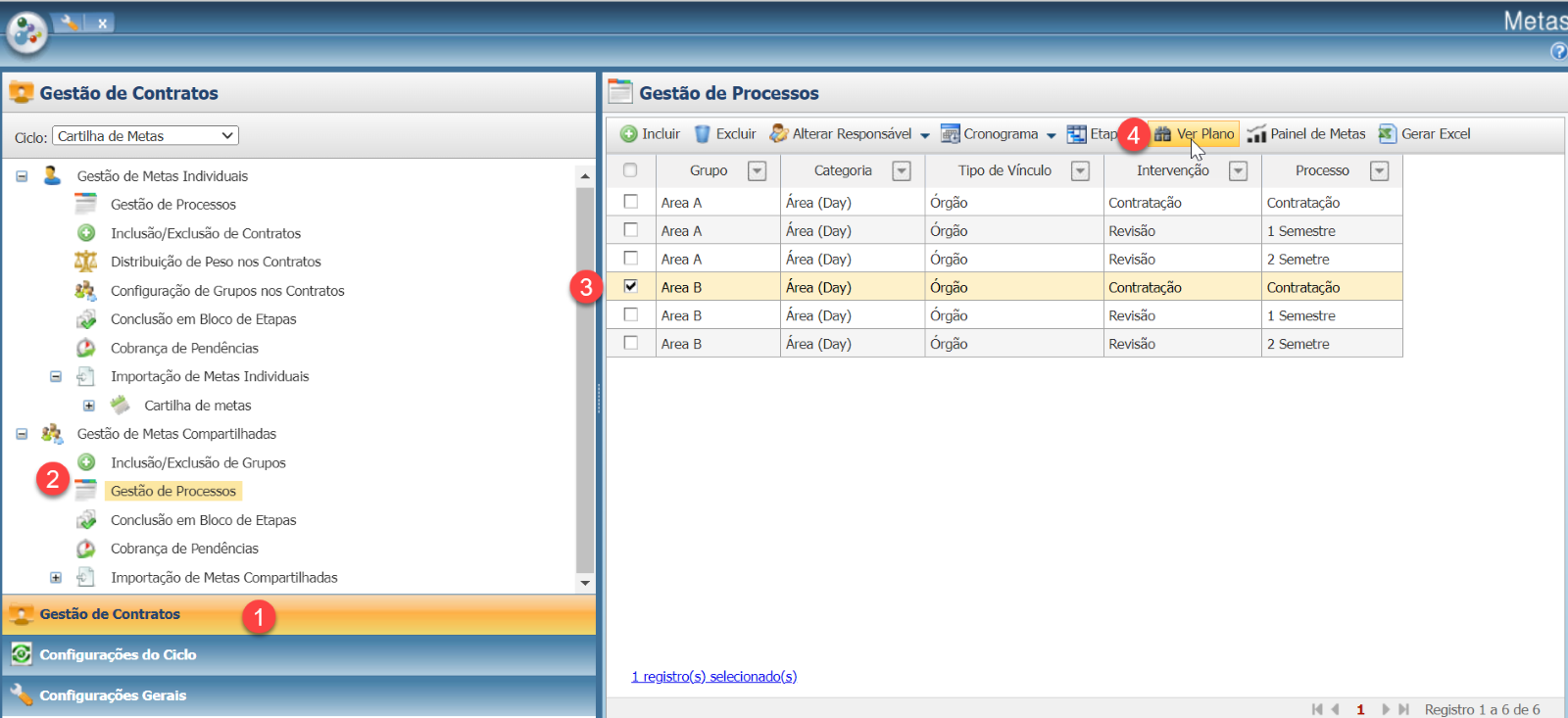This screenshot has height=718, width=1568.
Task: Open the help question mark icon
Action: click(1559, 51)
